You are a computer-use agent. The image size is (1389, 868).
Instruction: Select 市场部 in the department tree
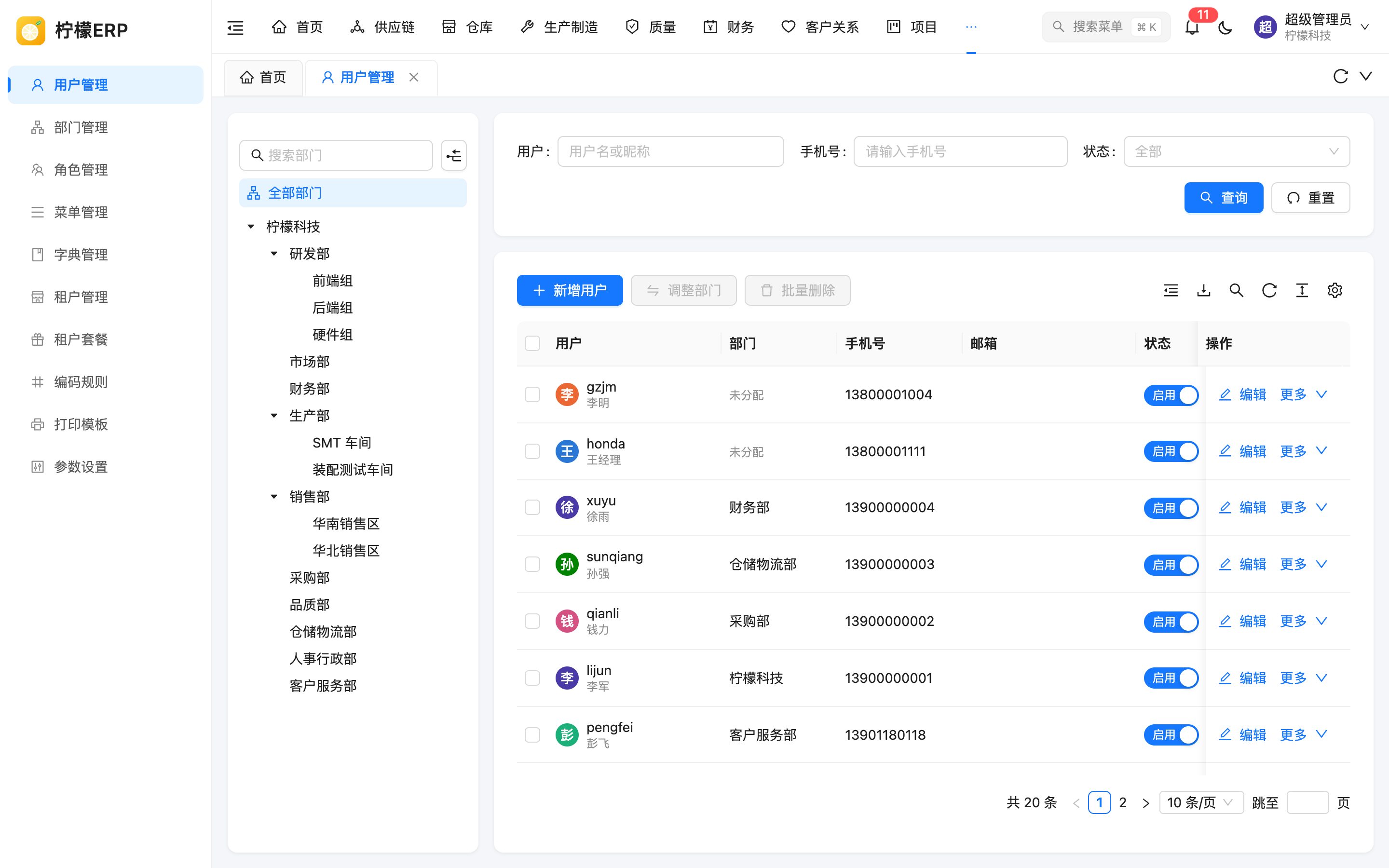click(309, 362)
